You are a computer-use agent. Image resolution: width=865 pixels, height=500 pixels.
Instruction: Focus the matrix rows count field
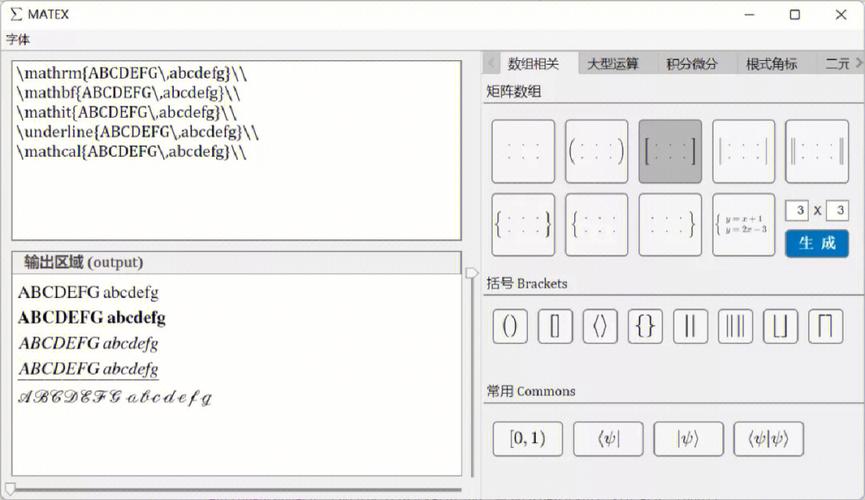pyautogui.click(x=797, y=210)
